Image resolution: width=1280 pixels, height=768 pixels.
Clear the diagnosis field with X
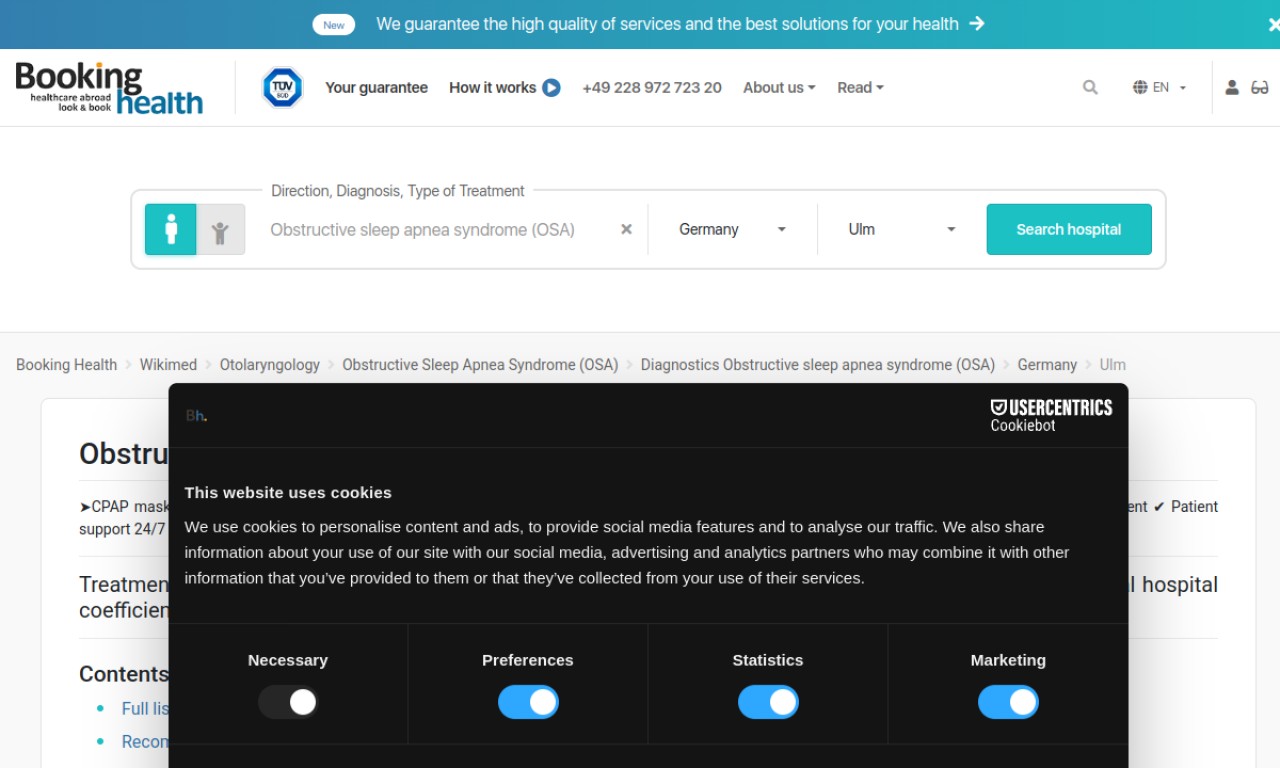click(x=626, y=229)
